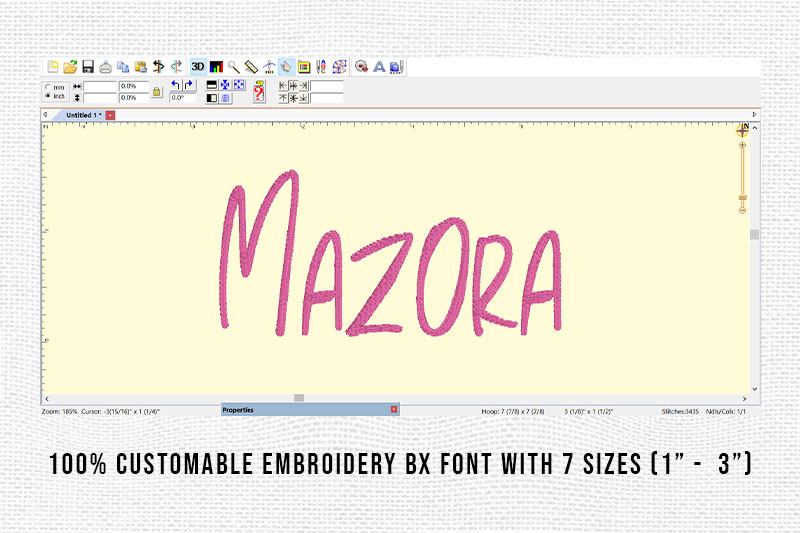The width and height of the screenshot is (800, 533).
Task: Zoom out with the minus slider button
Action: tap(742, 210)
